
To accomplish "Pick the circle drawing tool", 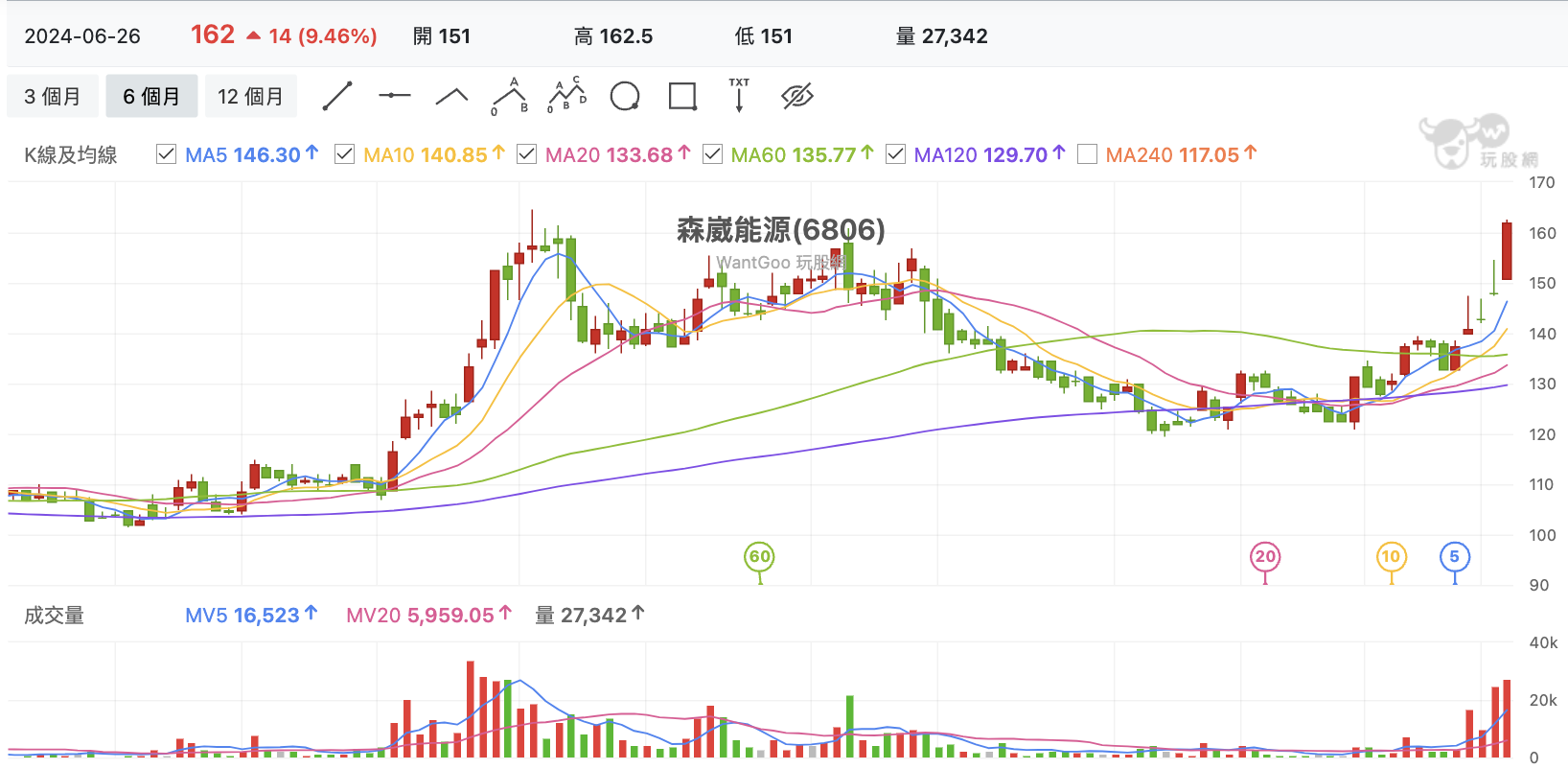I will tap(625, 96).
